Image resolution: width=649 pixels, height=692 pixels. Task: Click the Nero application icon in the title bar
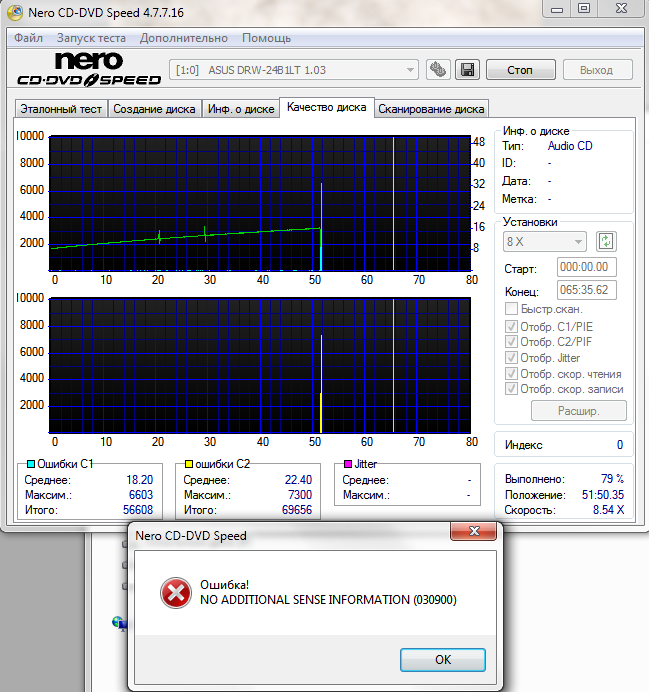click(x=15, y=12)
